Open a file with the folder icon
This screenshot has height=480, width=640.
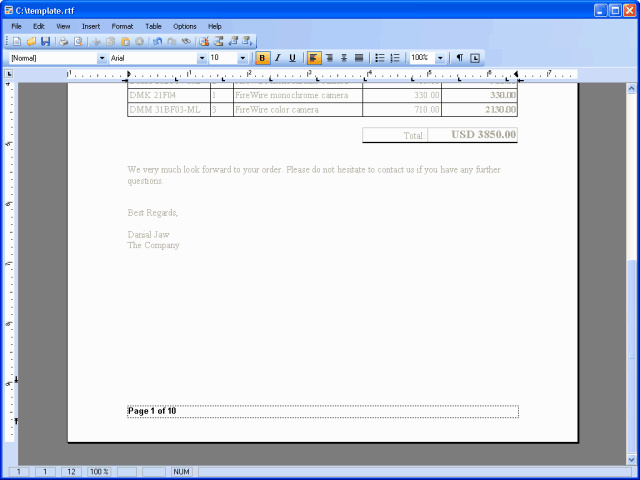31,41
